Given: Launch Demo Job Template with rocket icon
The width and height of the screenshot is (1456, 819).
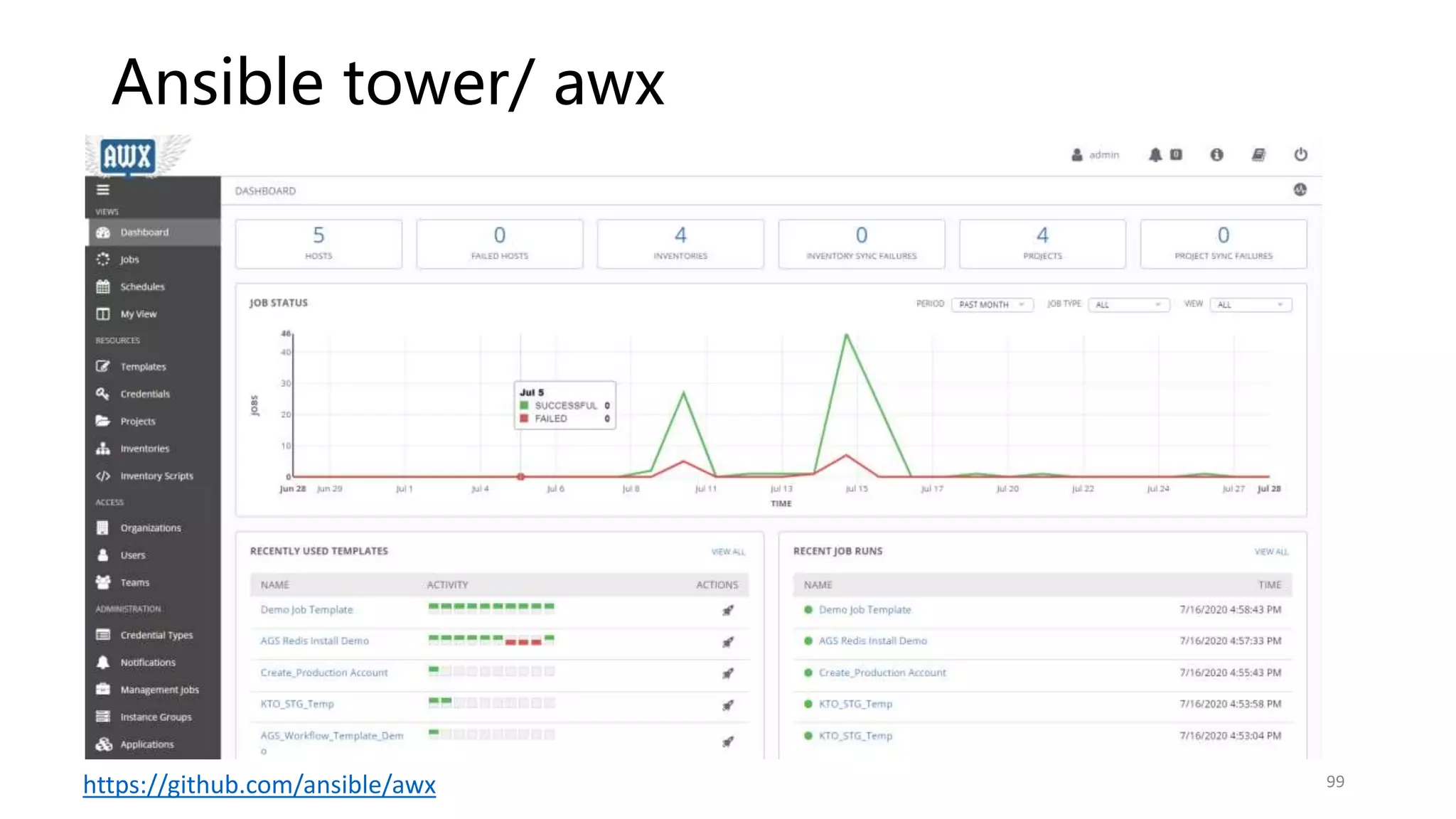Looking at the screenshot, I should tap(728, 610).
